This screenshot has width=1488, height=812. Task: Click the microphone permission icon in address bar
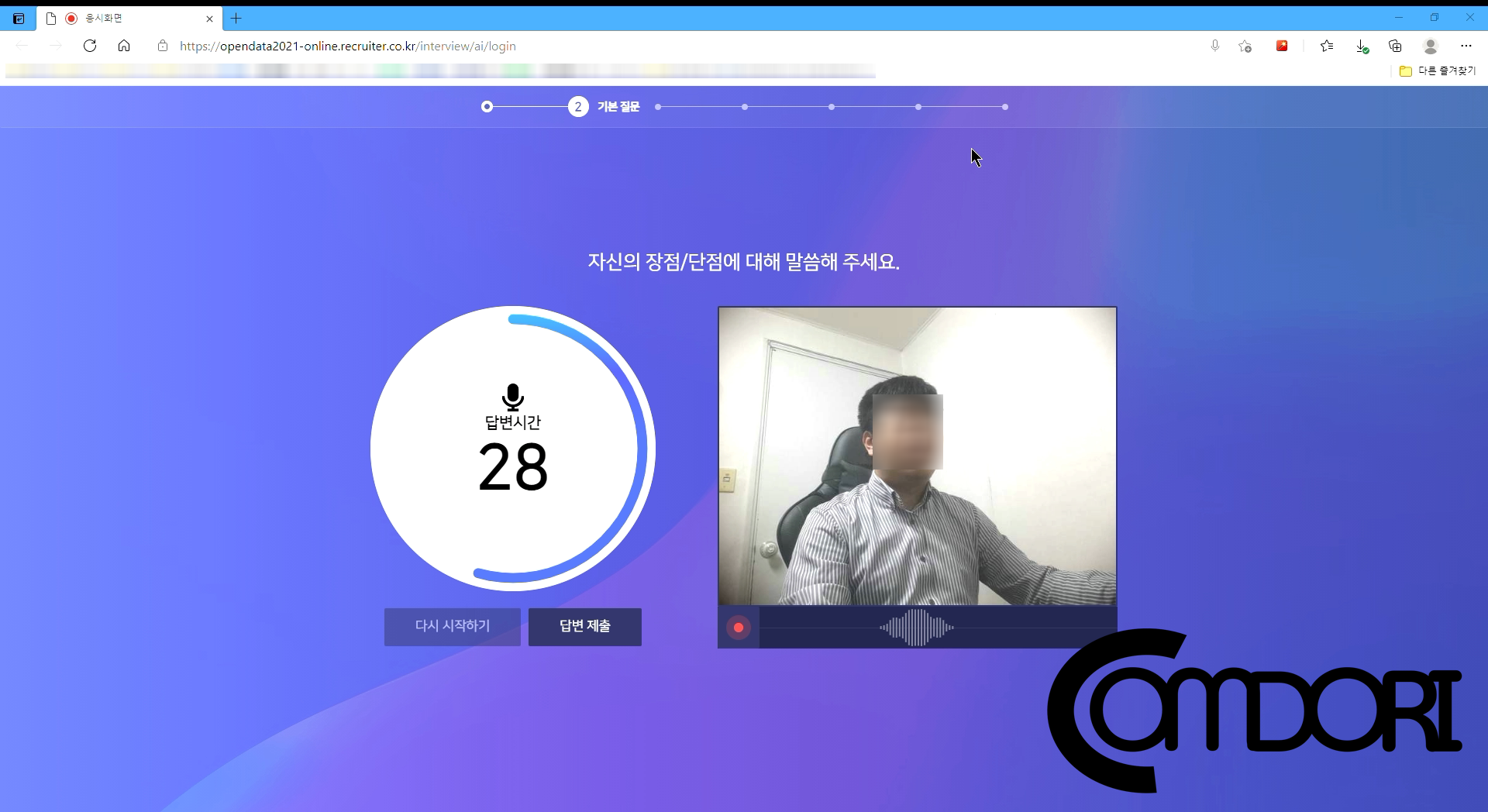click(1215, 46)
